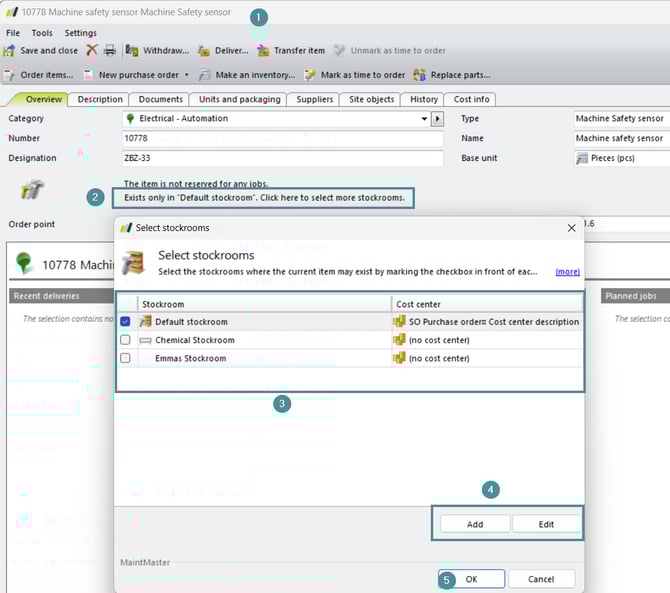Confirm with the OK button
This screenshot has height=593, width=670.
click(x=471, y=579)
